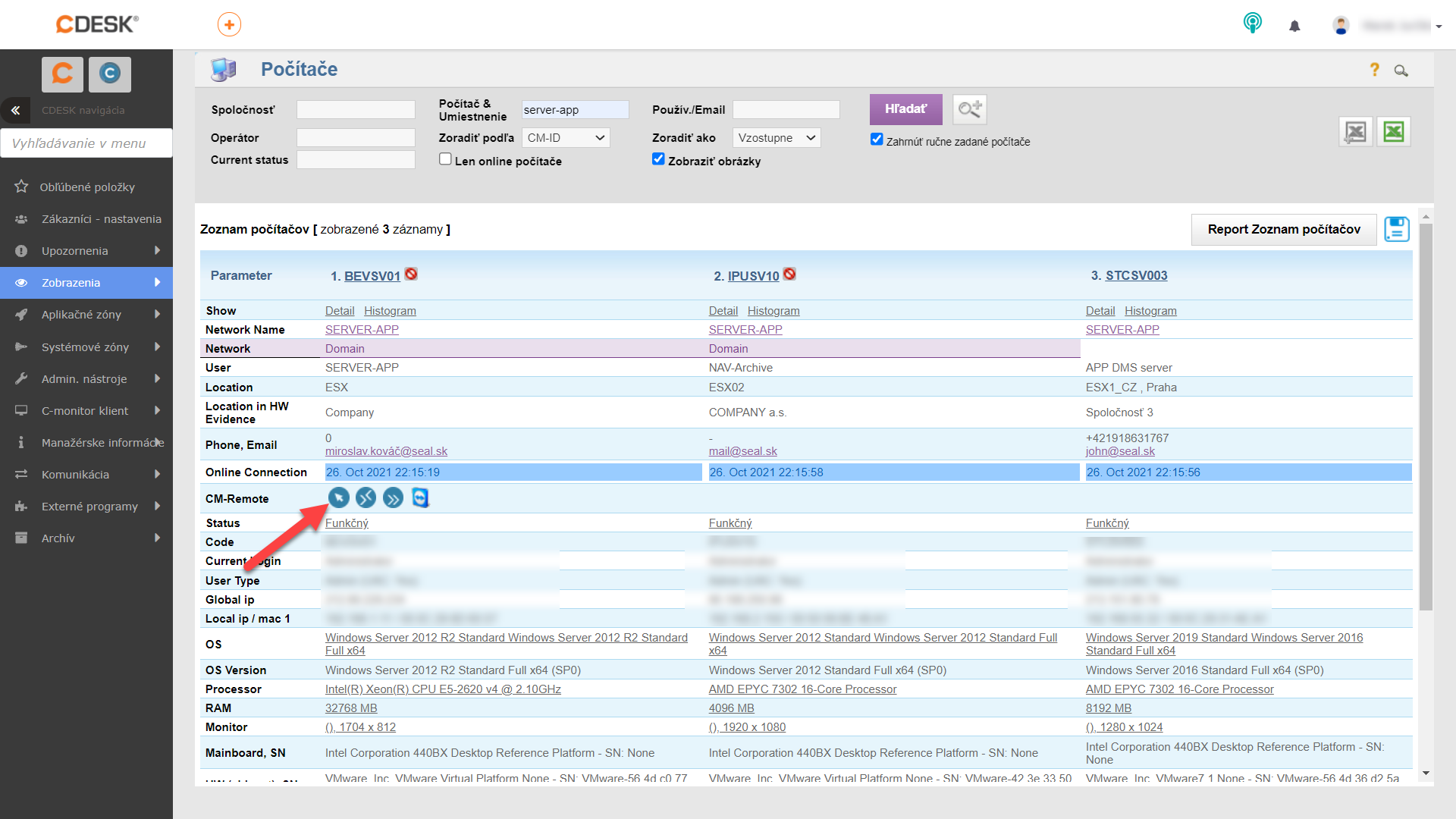Toggle Zahrnúť ručne zadané počítače checkbox
The image size is (1456, 819).
[x=877, y=140]
